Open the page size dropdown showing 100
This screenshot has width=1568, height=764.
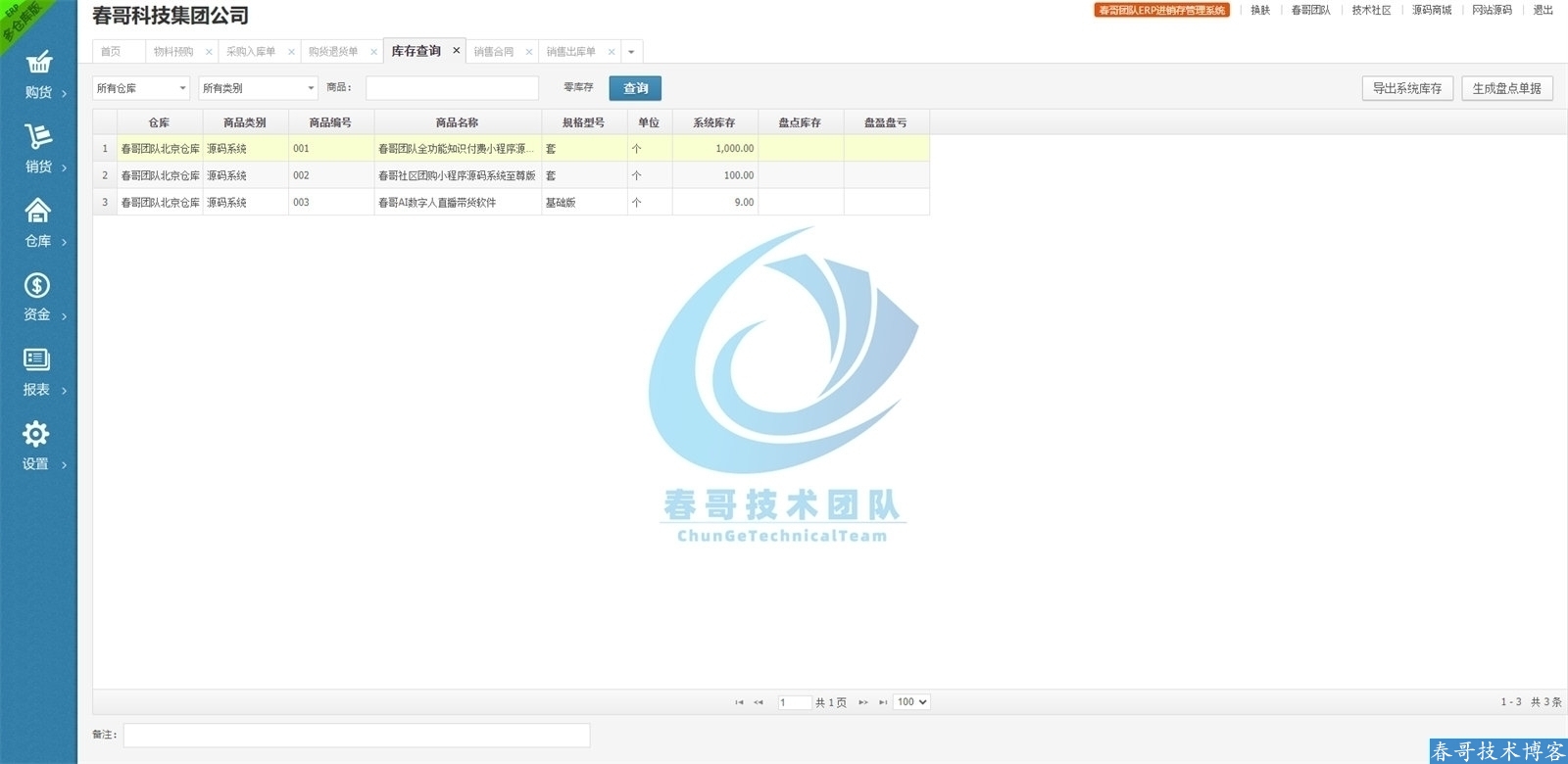pyautogui.click(x=910, y=702)
